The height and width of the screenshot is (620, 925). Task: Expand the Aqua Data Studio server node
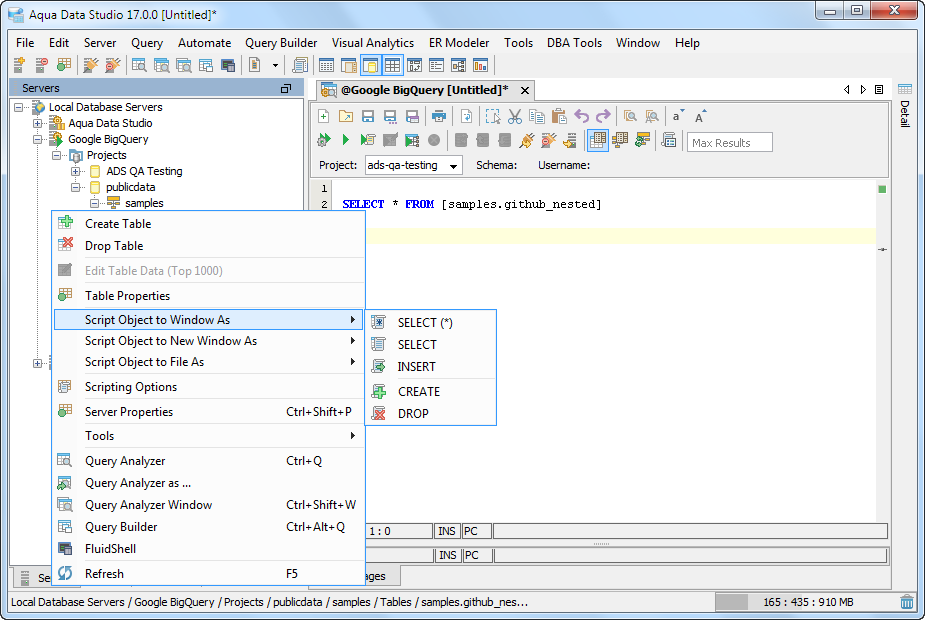click(x=38, y=123)
